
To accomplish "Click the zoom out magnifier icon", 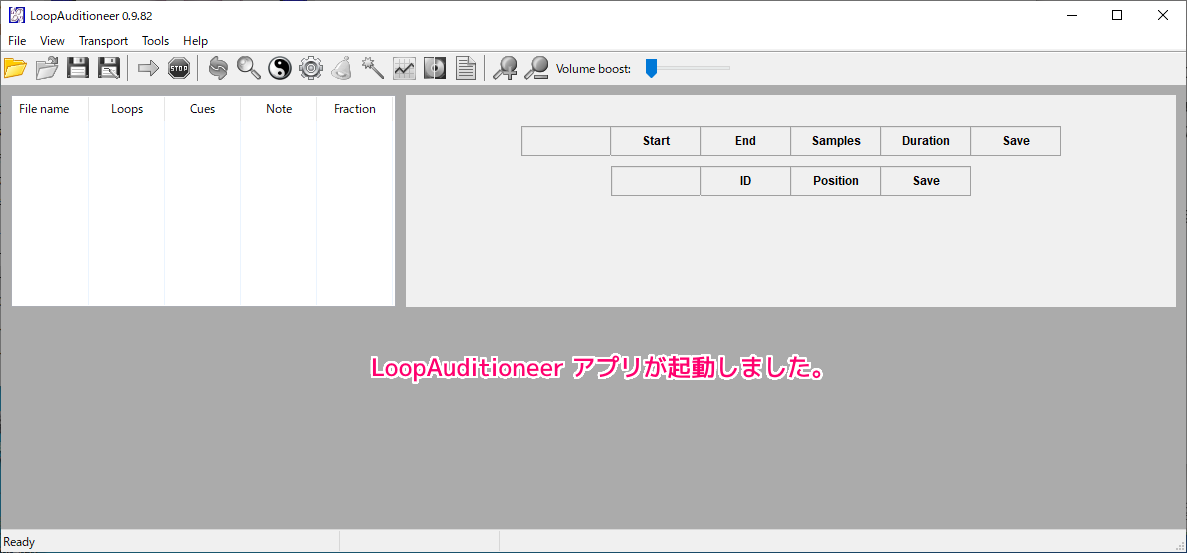I will point(537,68).
